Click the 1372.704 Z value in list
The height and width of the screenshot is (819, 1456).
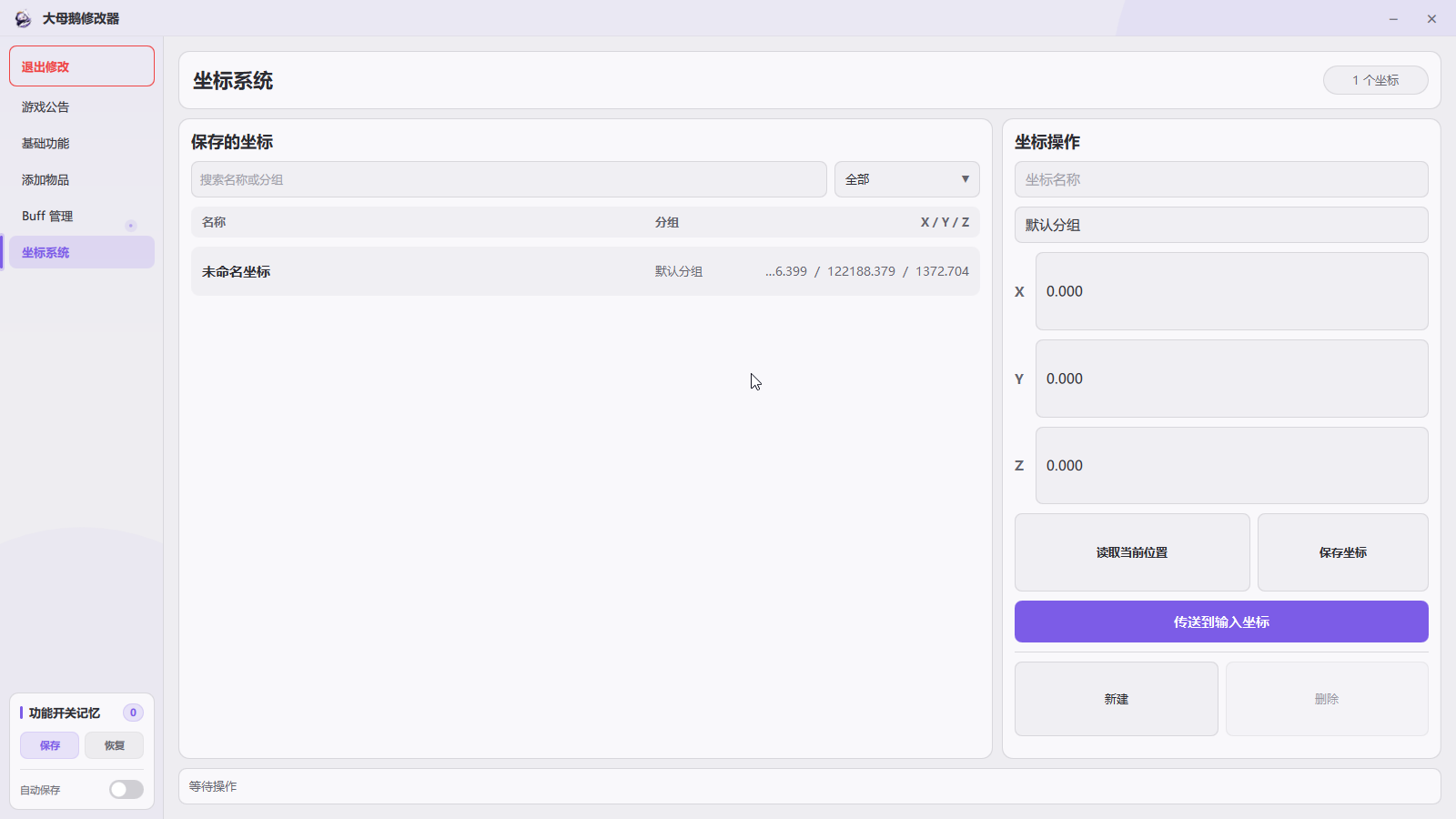pyautogui.click(x=942, y=271)
